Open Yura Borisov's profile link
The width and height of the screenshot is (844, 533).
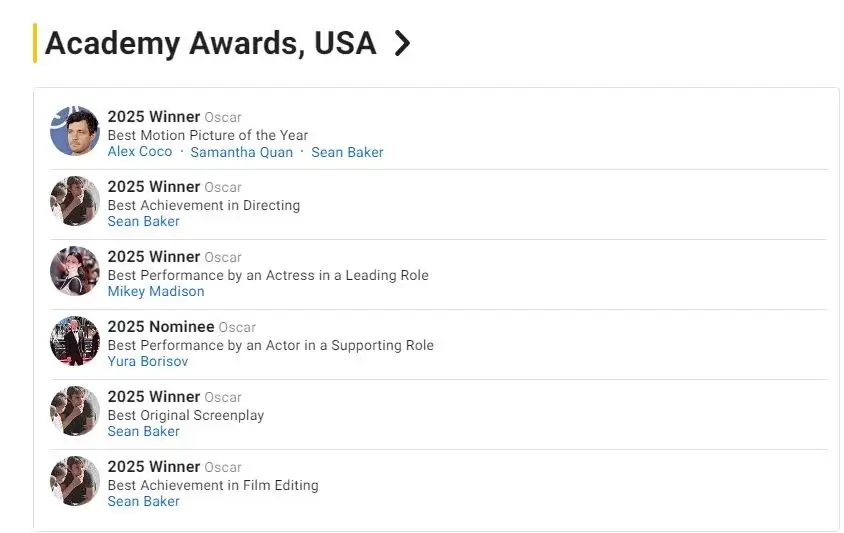click(148, 361)
